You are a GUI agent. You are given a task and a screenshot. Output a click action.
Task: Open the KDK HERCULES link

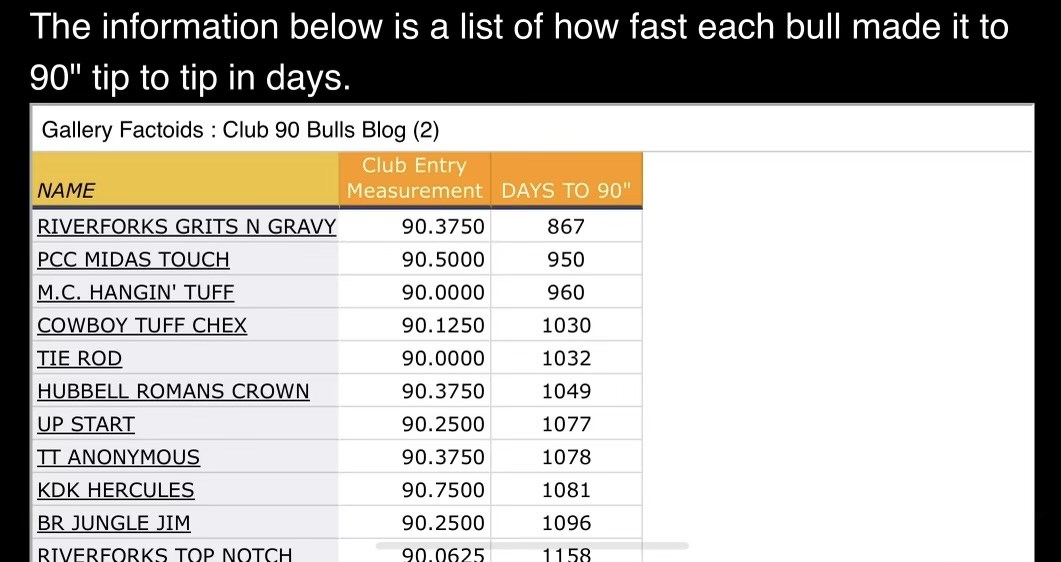[x=115, y=490]
